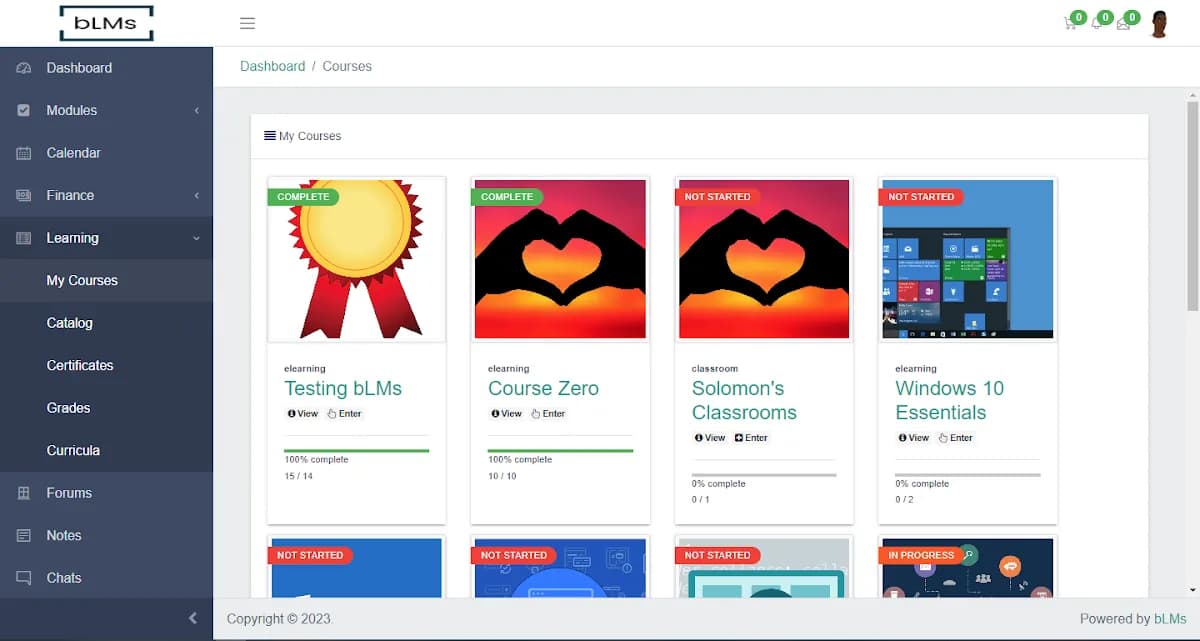Screen dimensions: 1200x641
Task: Click the Dashboard breadcrumb link
Action: [272, 66]
